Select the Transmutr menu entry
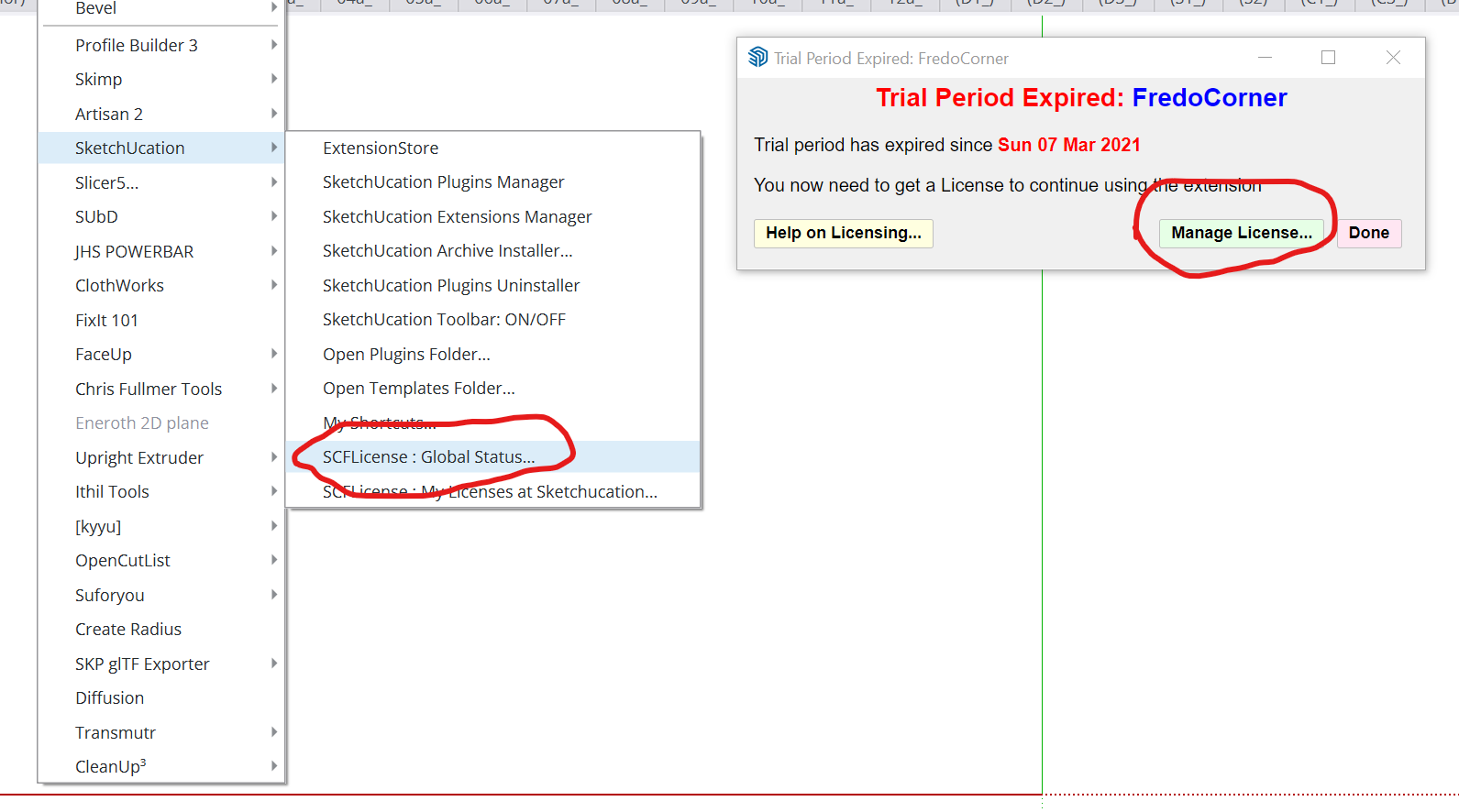1459x812 pixels. 161,732
